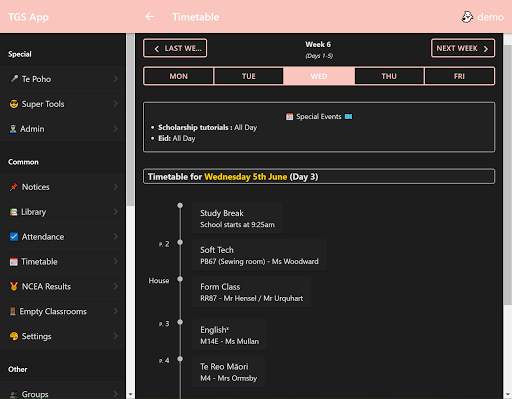Expand the Admin chevron
Screen dimensions: 512x399
(115, 129)
